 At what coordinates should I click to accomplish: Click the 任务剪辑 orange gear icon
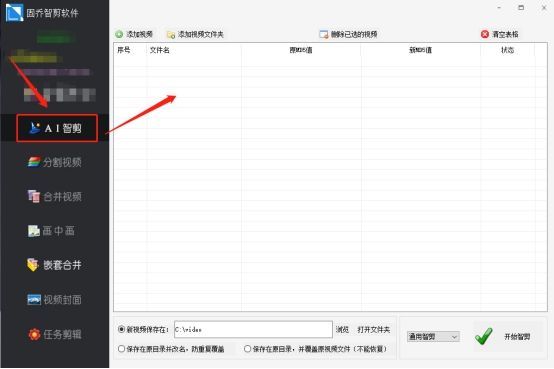[34, 334]
